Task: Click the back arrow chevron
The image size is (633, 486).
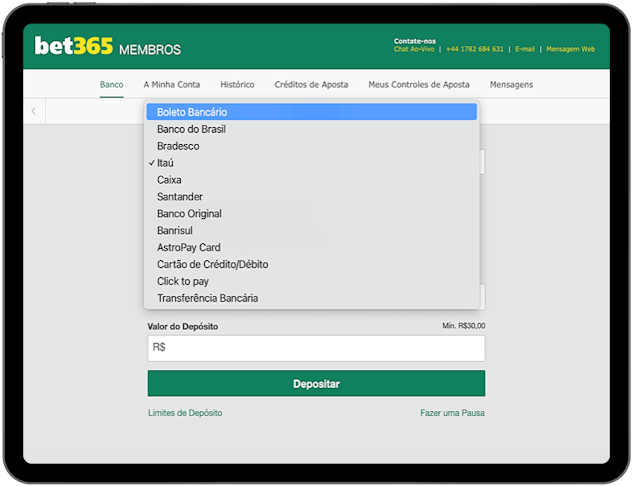Action: (34, 111)
